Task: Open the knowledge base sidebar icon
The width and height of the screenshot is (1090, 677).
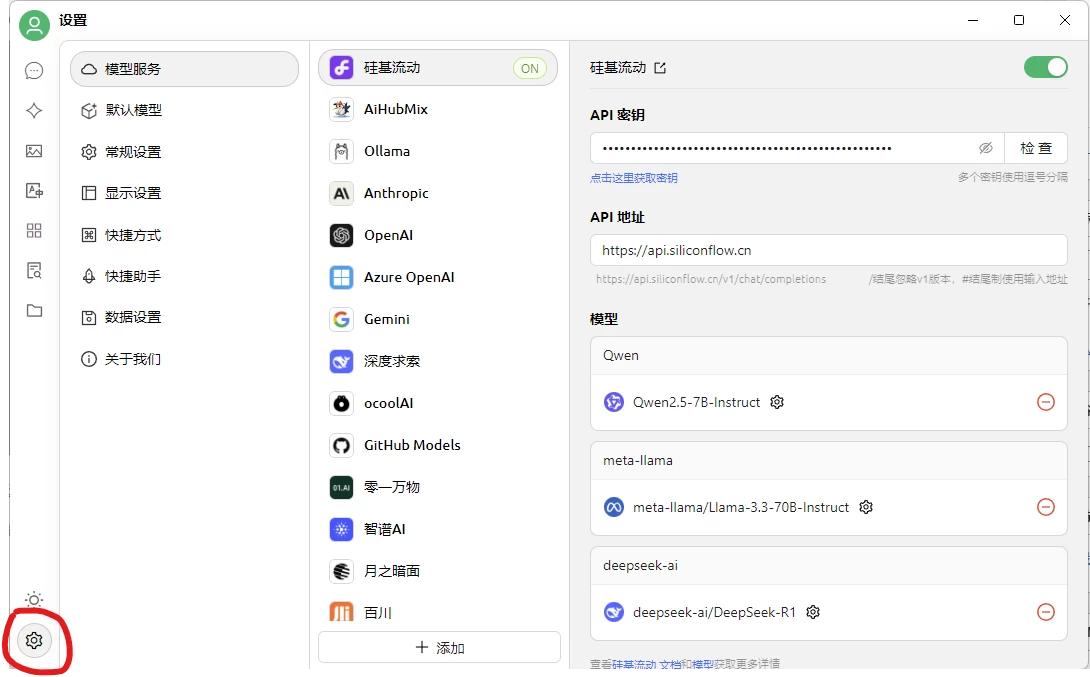Action: pos(34,271)
